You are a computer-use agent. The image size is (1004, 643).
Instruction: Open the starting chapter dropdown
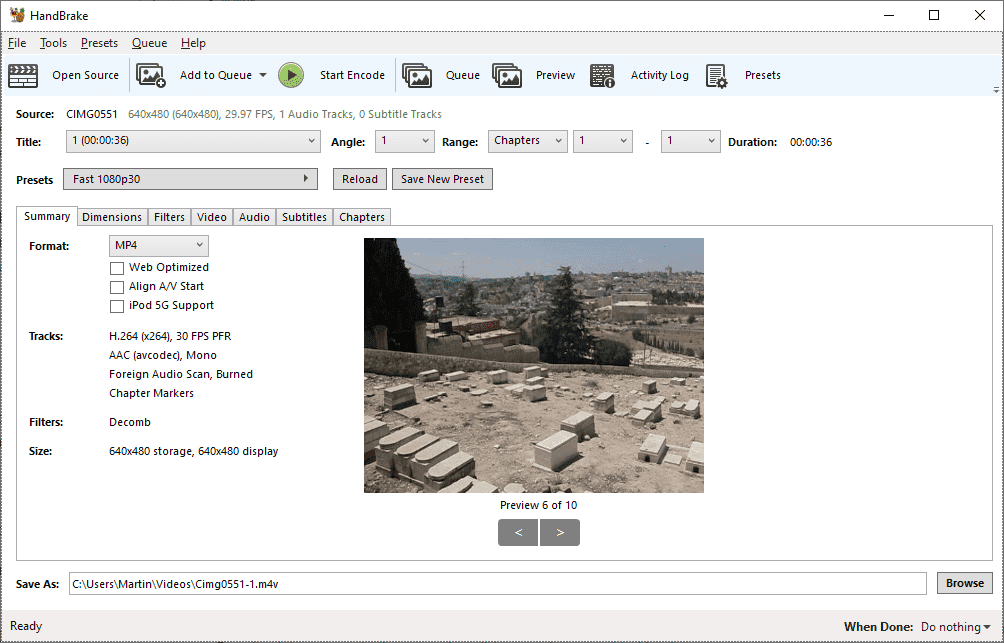tap(603, 141)
